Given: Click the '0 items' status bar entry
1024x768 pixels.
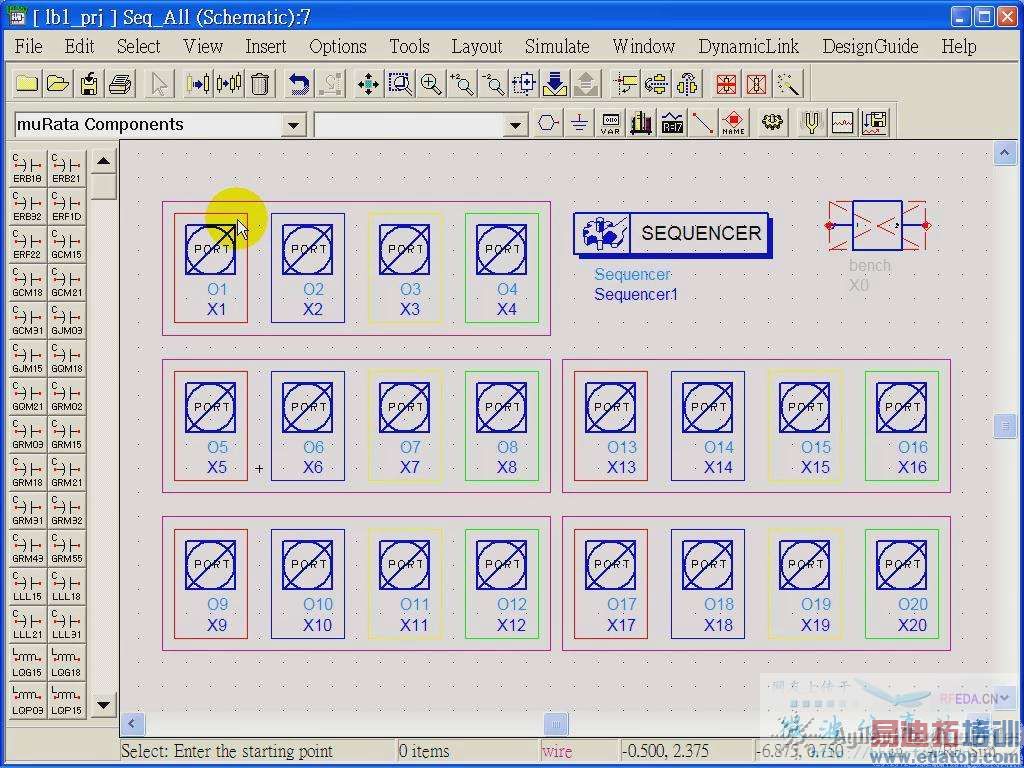Looking at the screenshot, I should [424, 751].
